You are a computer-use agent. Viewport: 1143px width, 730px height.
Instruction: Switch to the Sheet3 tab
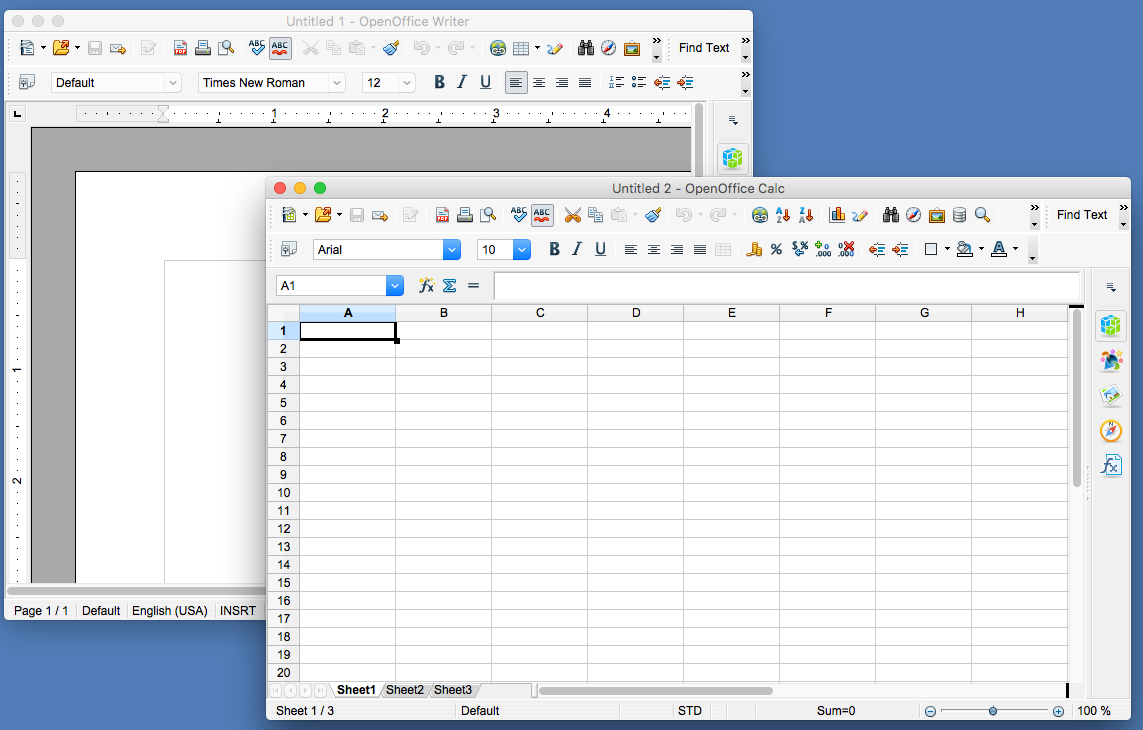pyautogui.click(x=452, y=690)
